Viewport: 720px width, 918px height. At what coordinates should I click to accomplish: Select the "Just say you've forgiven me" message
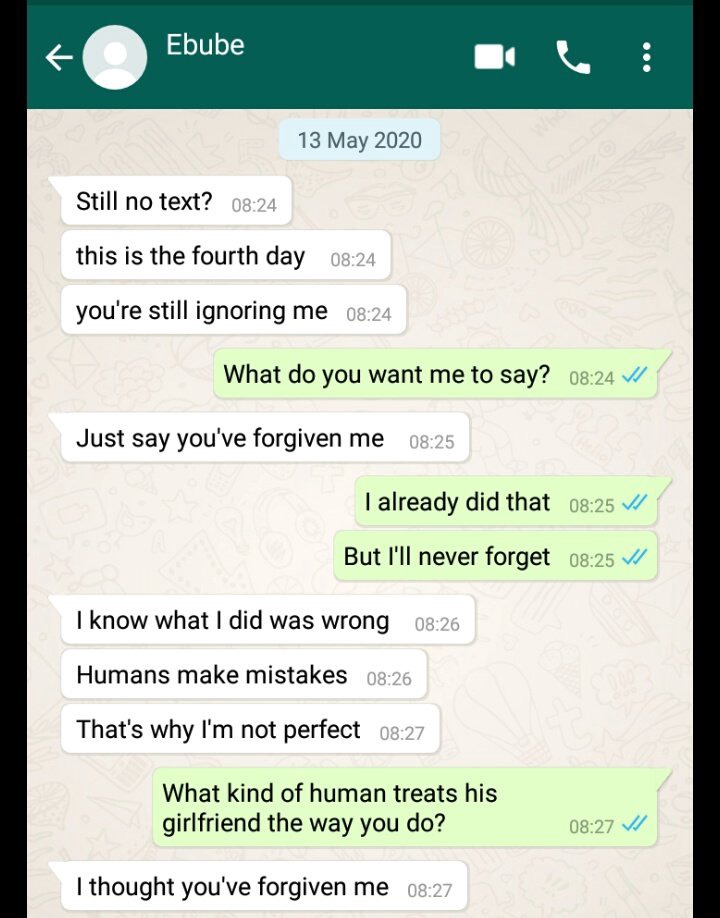(x=265, y=438)
